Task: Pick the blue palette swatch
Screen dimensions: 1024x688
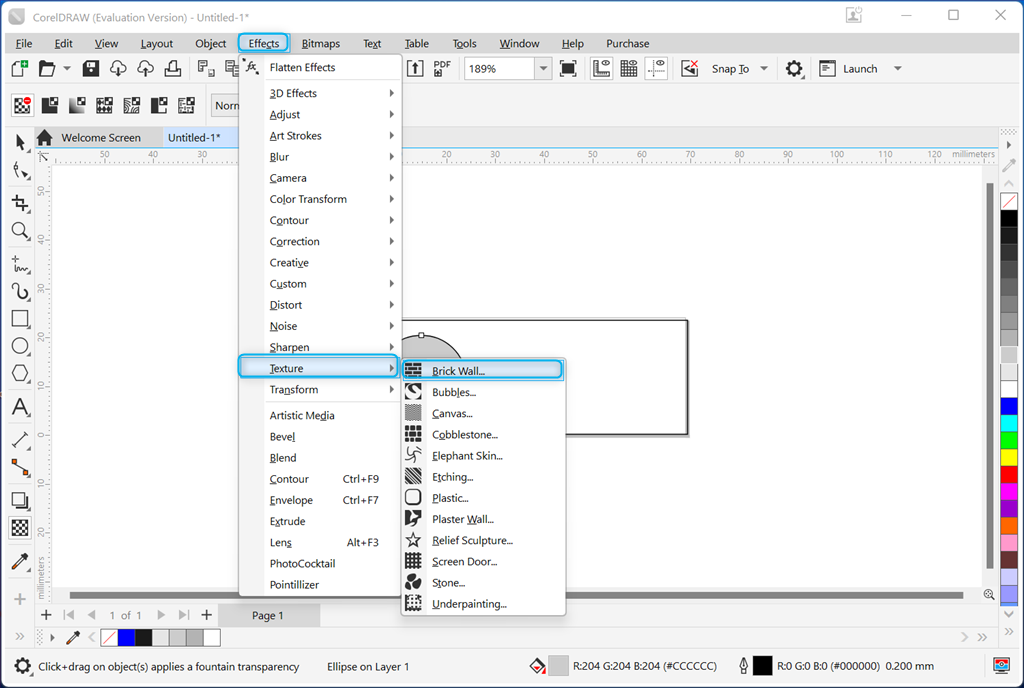Action: (1009, 406)
